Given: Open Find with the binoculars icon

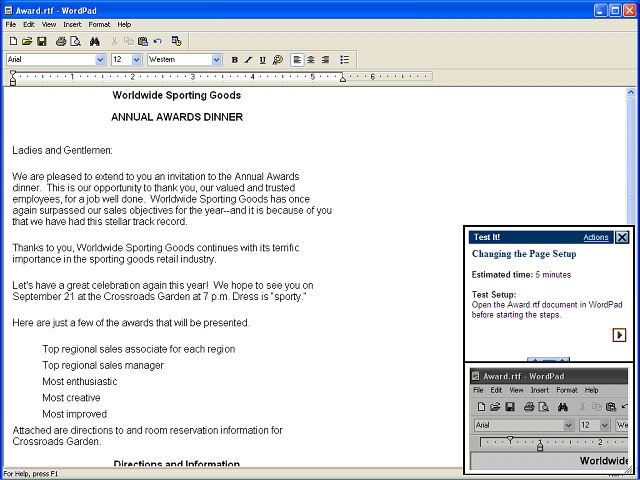Looking at the screenshot, I should tap(95, 41).
